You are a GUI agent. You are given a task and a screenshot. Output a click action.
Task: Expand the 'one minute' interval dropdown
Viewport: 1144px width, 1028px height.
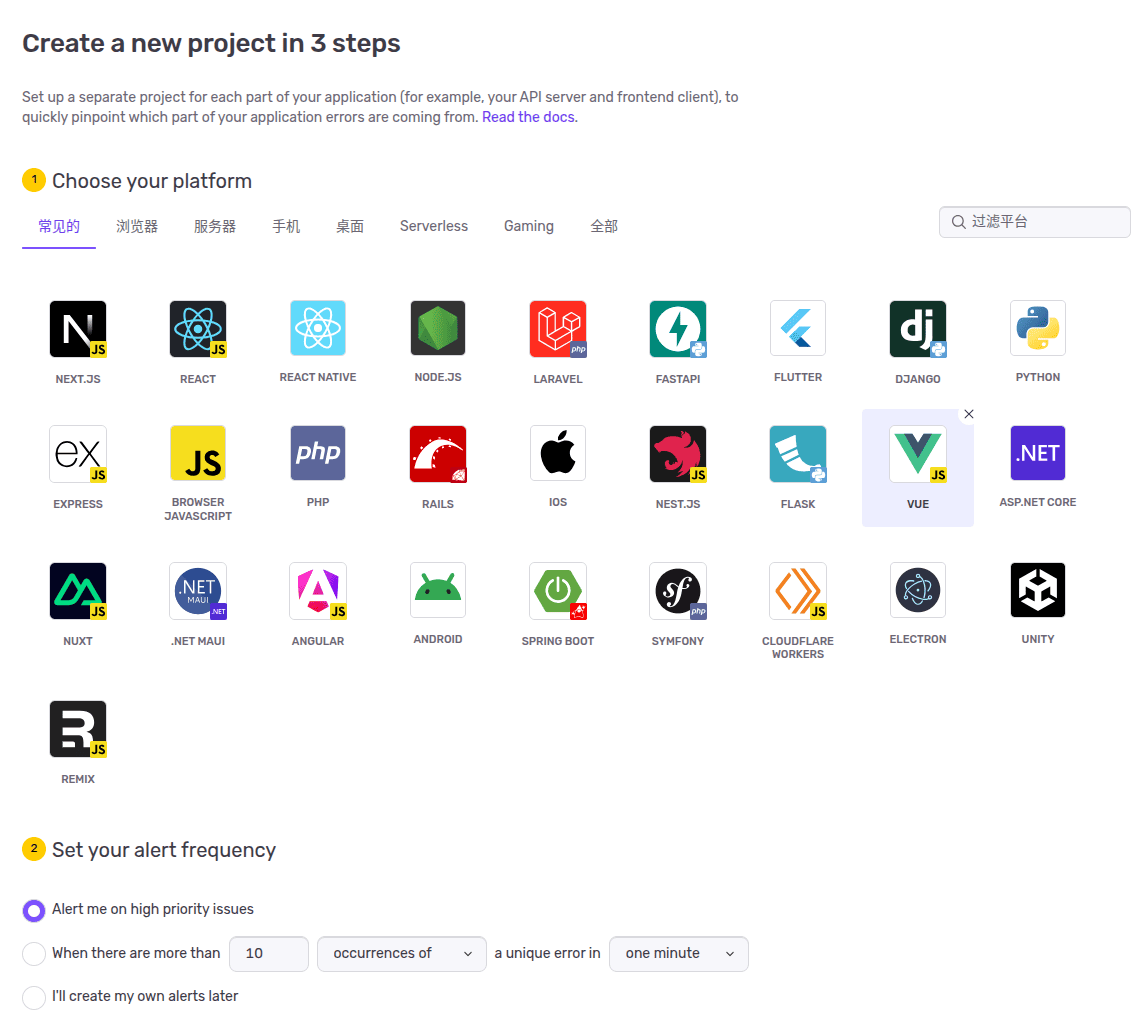coord(679,954)
